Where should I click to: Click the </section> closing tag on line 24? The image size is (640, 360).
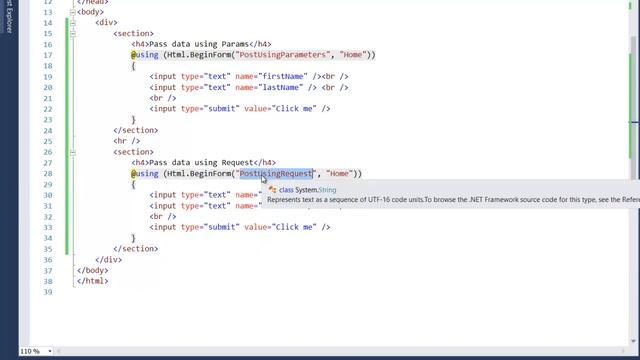(x=136, y=130)
